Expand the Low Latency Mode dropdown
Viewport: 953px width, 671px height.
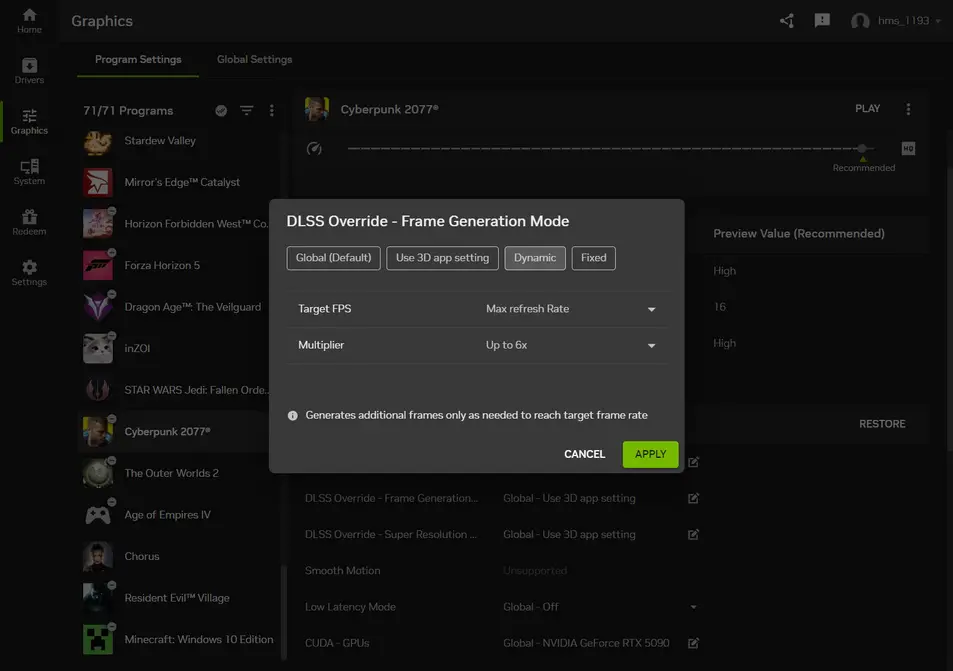pyautogui.click(x=693, y=607)
